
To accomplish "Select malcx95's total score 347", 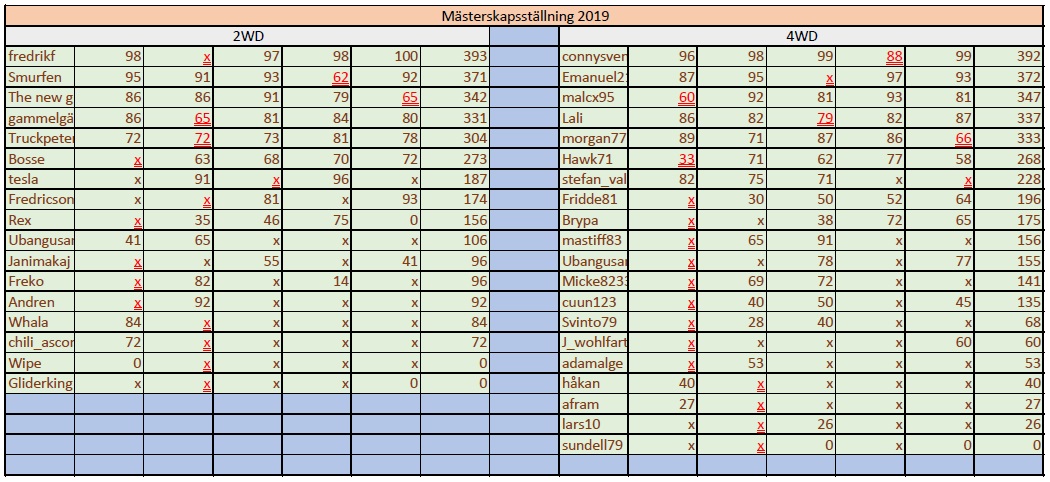I will tap(1009, 98).
